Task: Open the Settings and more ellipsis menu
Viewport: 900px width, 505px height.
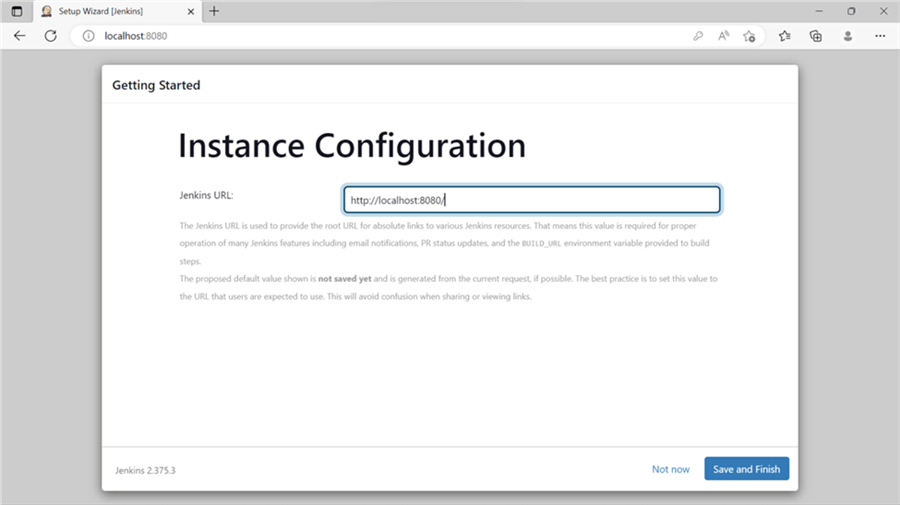Action: click(880, 36)
